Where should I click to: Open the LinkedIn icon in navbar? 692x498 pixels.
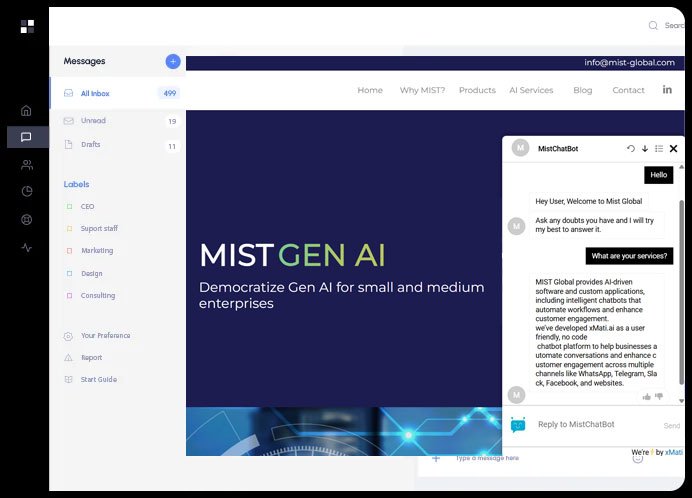[667, 90]
